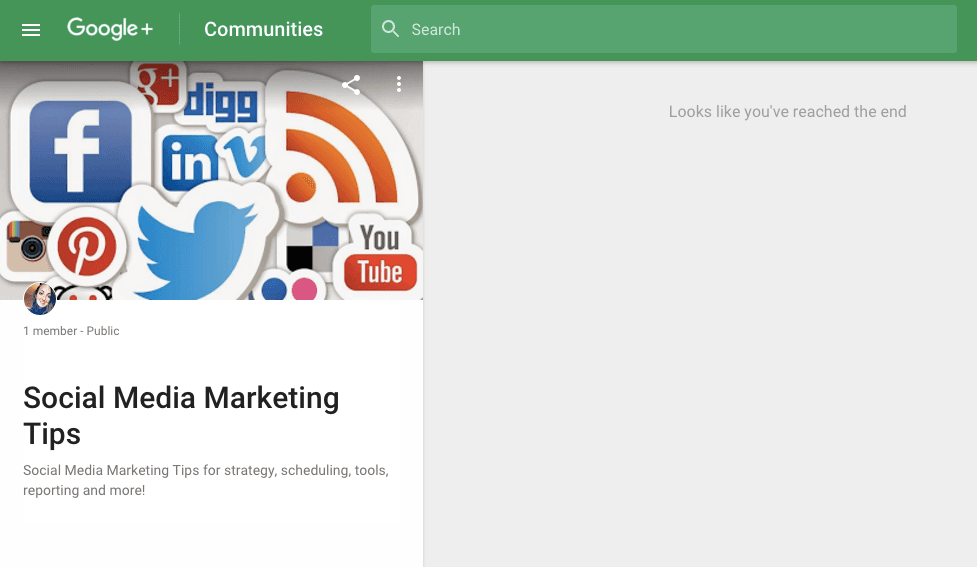This screenshot has height=567, width=977.
Task: Click the digg logo in cover image
Action: point(221,102)
